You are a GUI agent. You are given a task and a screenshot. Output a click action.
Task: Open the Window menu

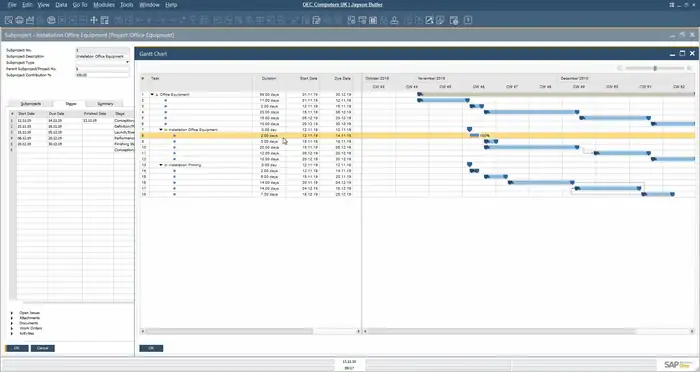150,4
